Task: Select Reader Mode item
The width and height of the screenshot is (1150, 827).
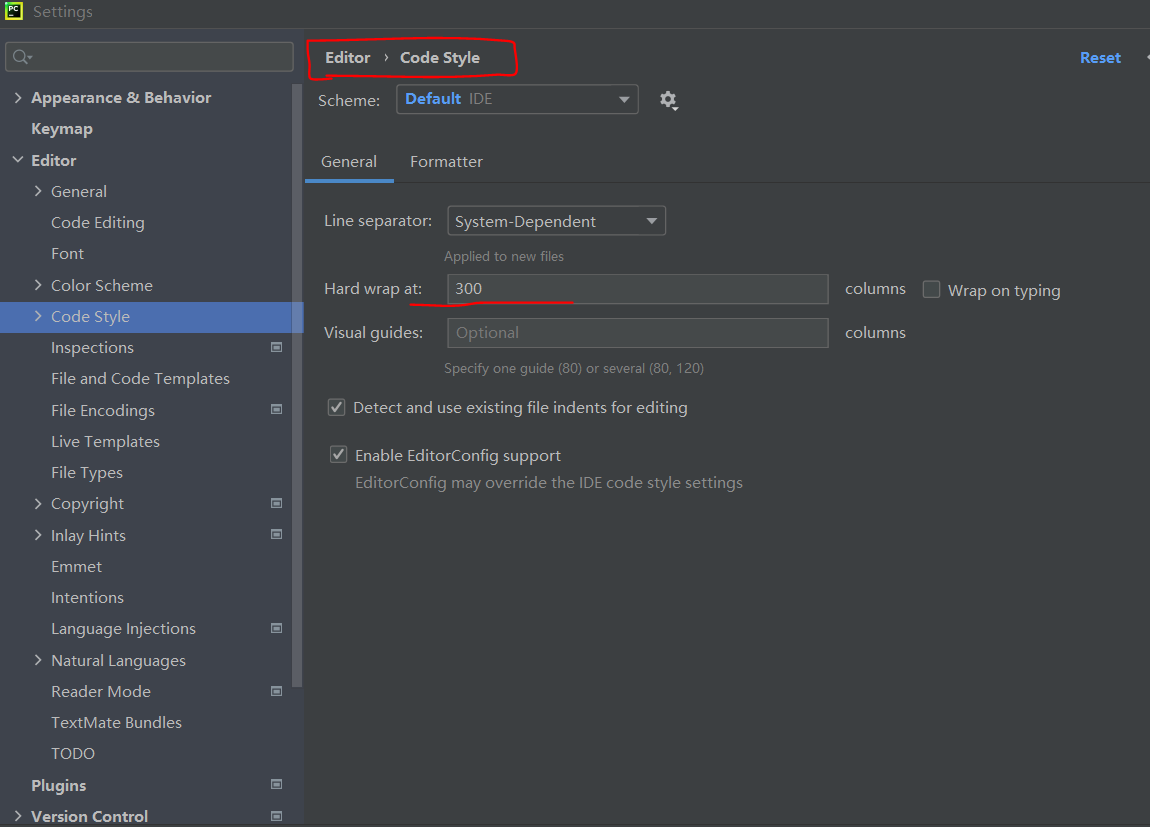Action: pos(100,691)
